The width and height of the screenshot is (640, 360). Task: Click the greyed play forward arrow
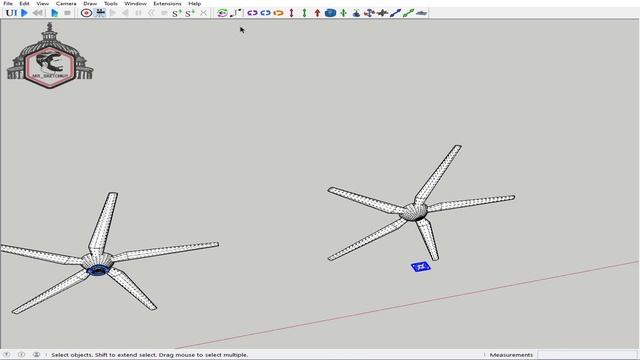113,13
